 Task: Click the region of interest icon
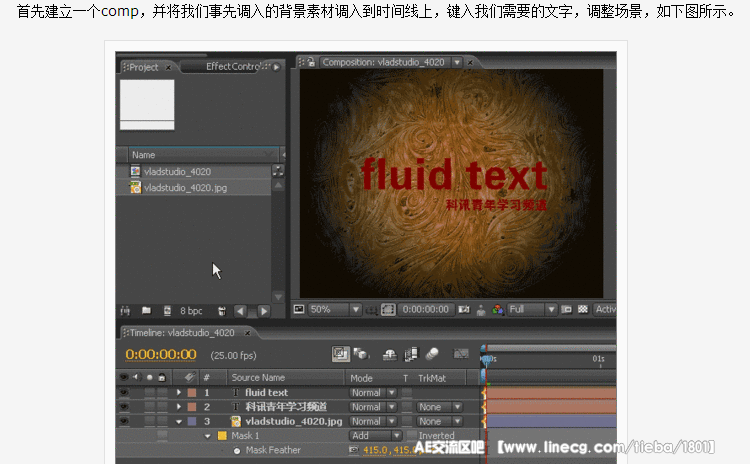coord(566,309)
